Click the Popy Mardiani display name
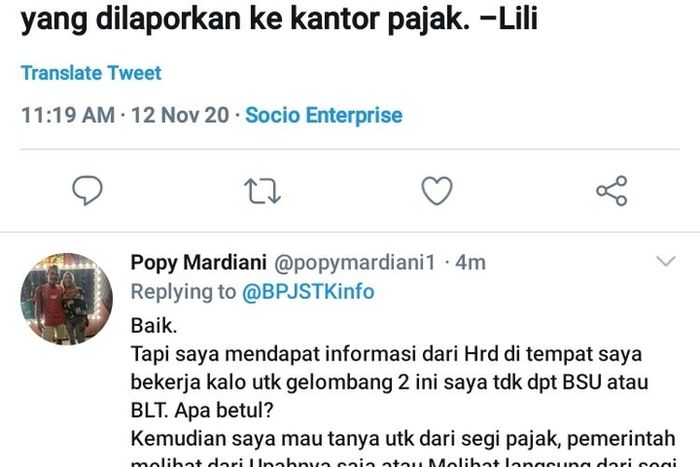 (199, 263)
